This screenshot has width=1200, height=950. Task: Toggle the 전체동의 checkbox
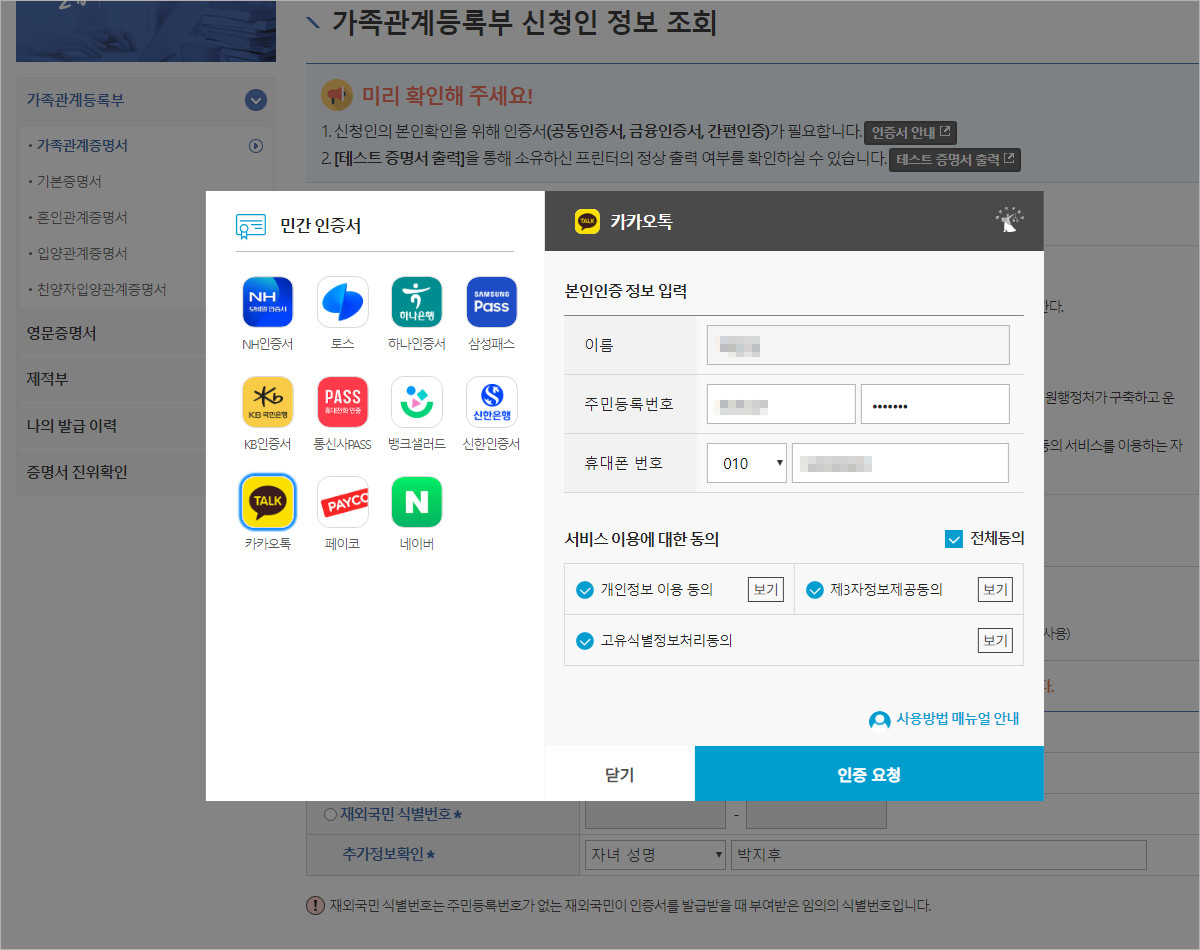954,539
